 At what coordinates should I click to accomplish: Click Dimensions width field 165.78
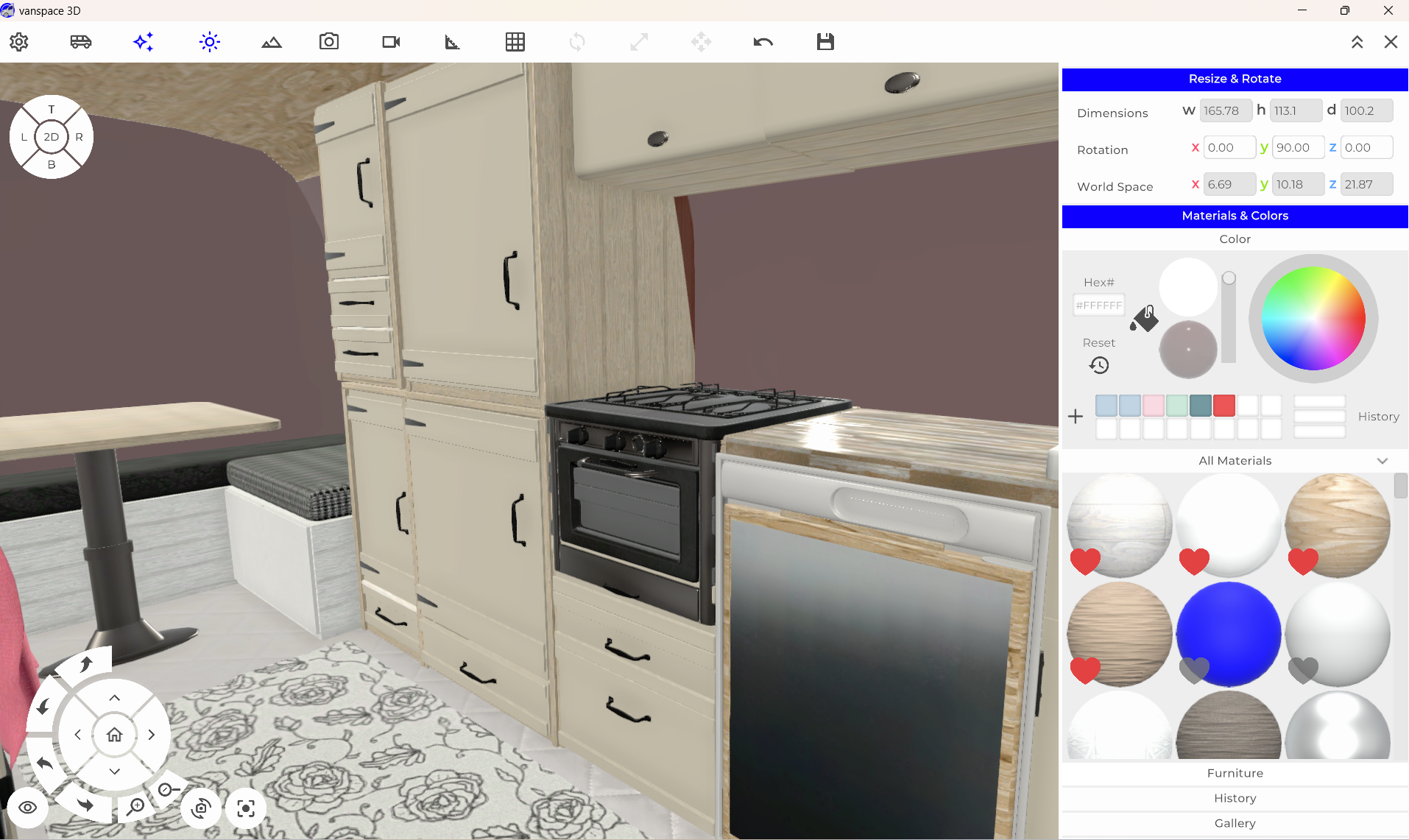[1226, 111]
